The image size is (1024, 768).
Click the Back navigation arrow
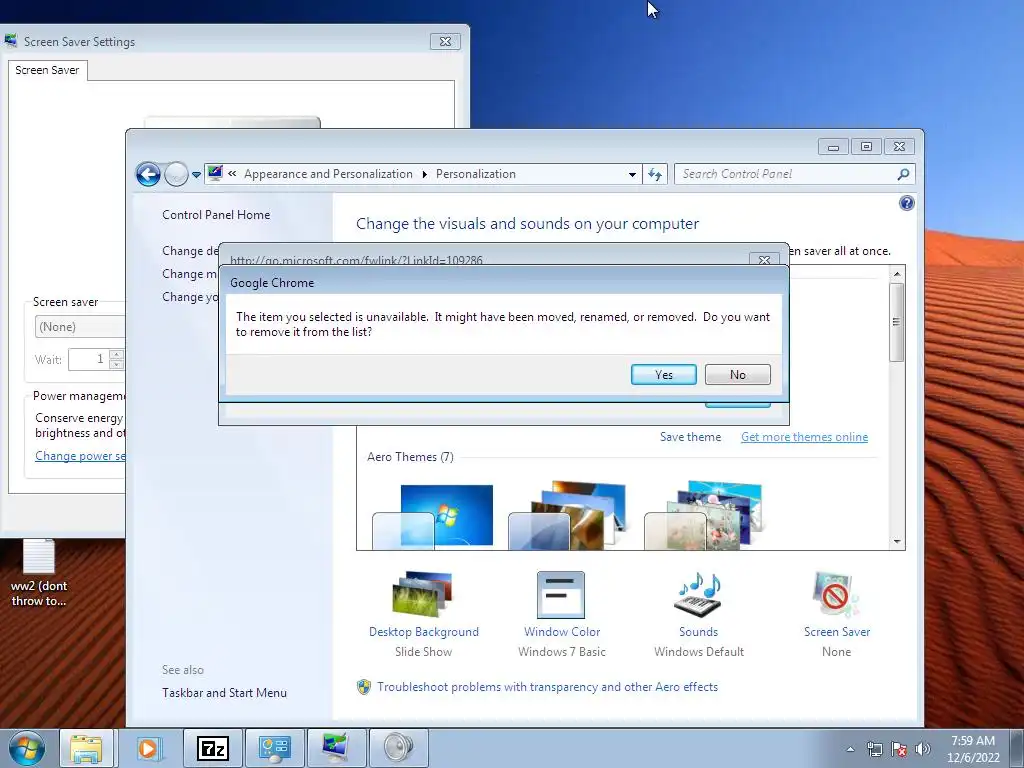click(148, 174)
